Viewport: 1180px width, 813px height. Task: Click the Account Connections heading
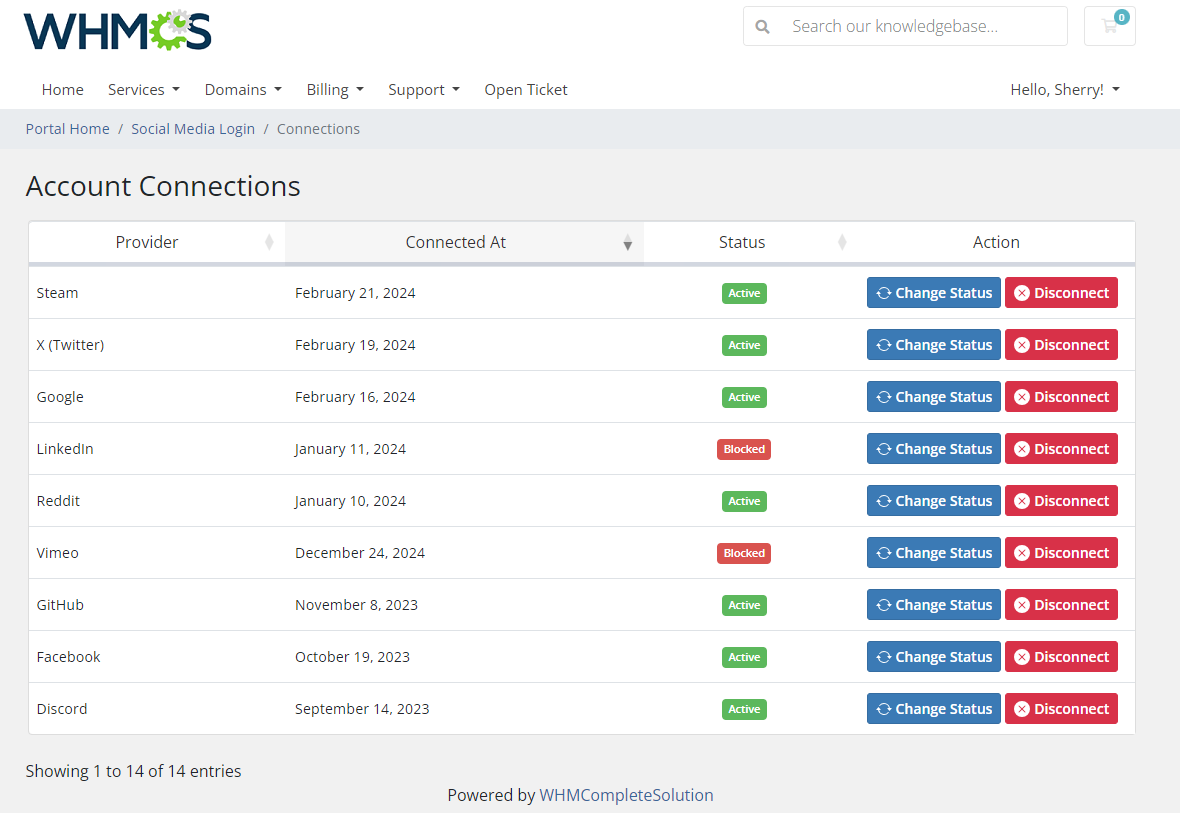163,186
